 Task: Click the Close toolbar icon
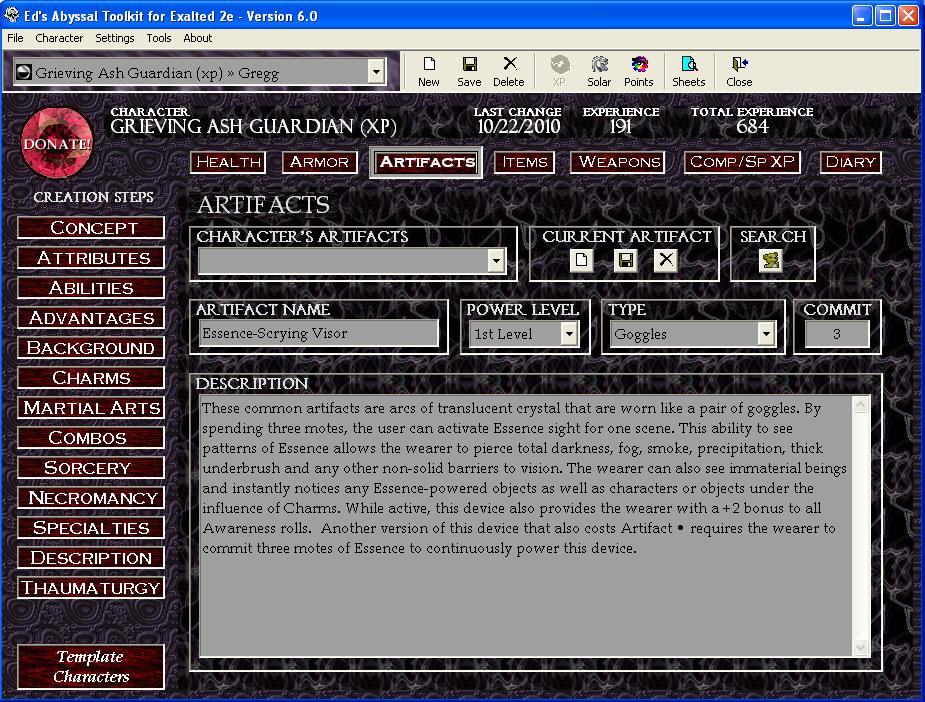(x=739, y=72)
